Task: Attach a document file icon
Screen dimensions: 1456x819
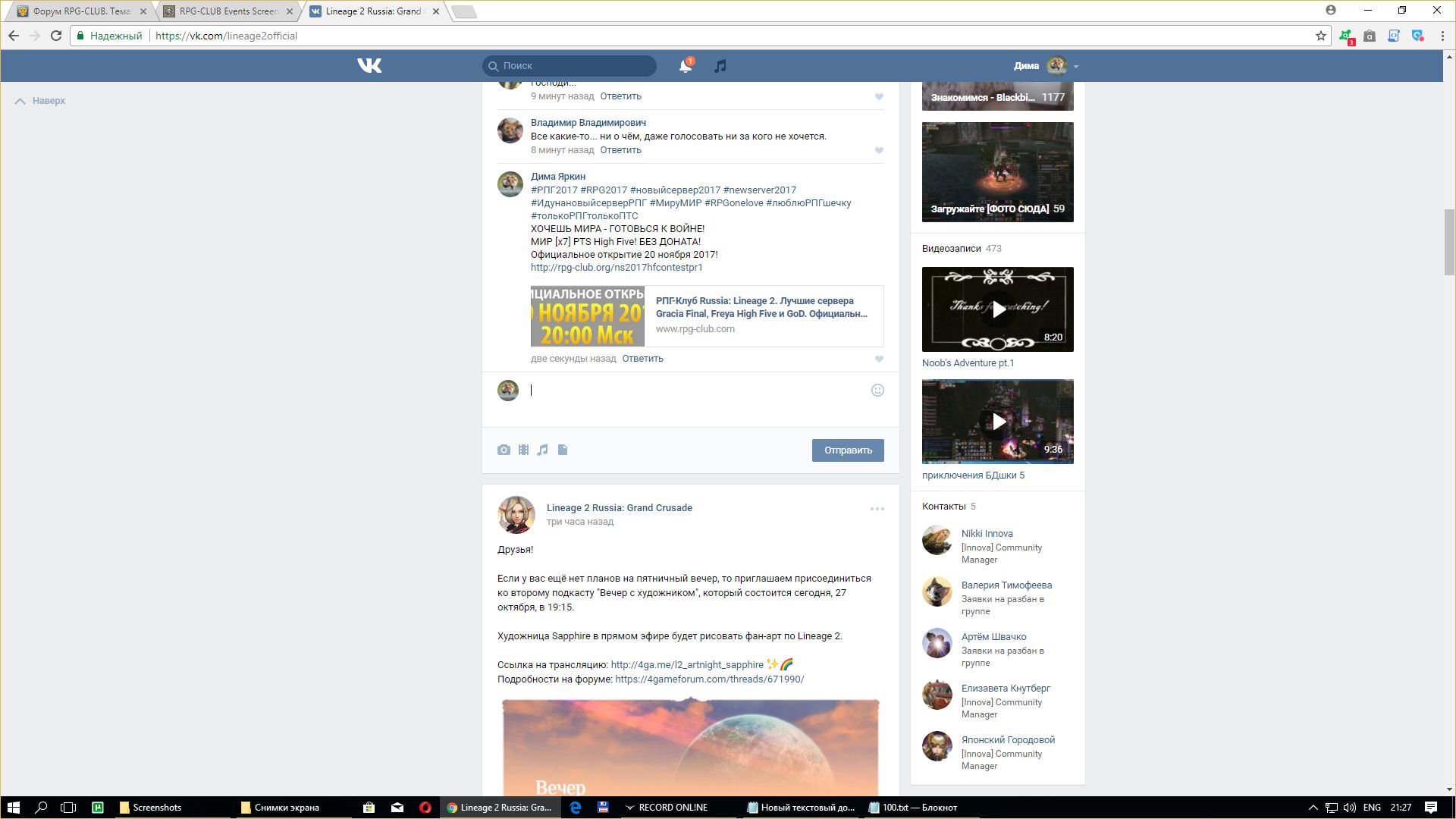Action: [563, 450]
